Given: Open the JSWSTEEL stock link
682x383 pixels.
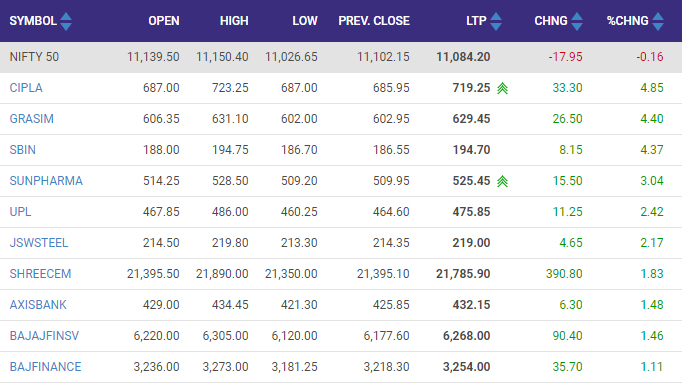Looking at the screenshot, I should (x=39, y=243).
